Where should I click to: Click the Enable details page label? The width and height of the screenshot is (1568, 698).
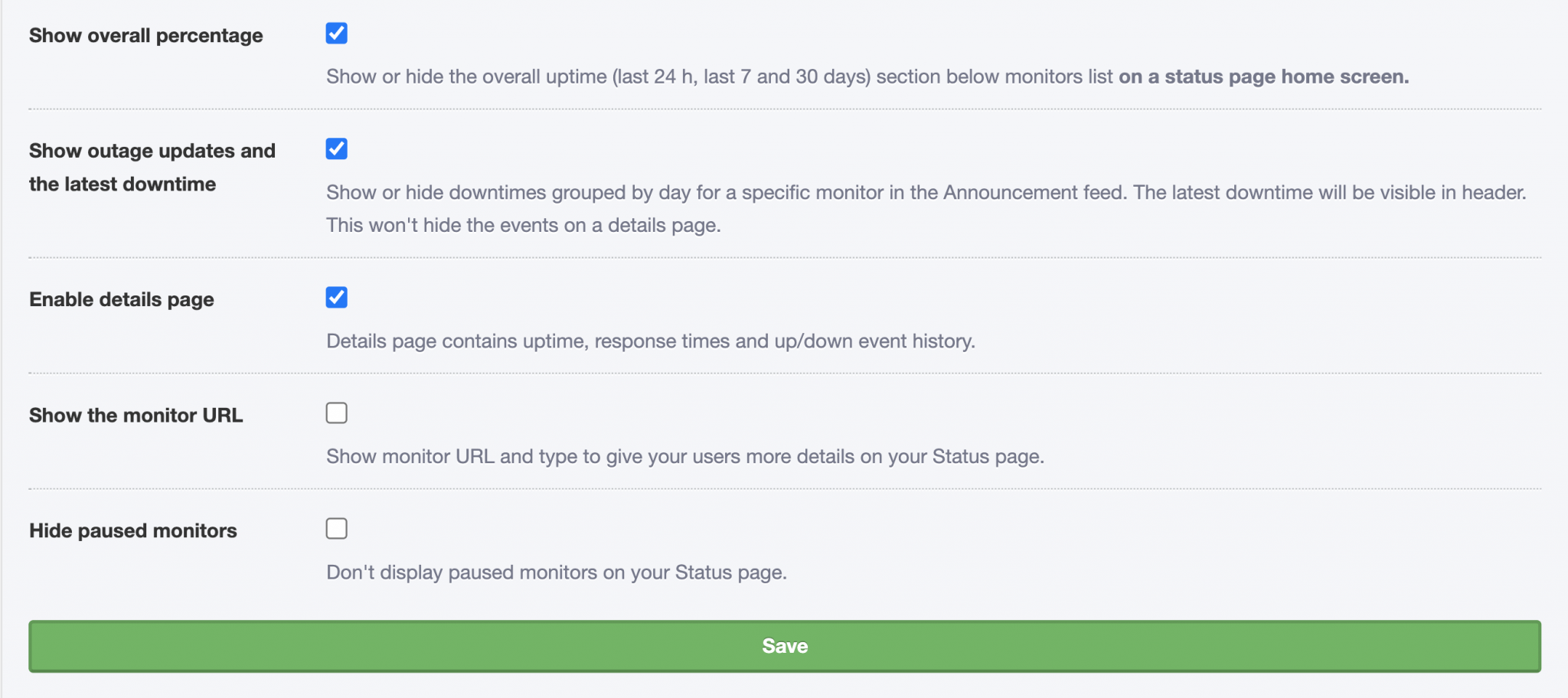[x=121, y=299]
